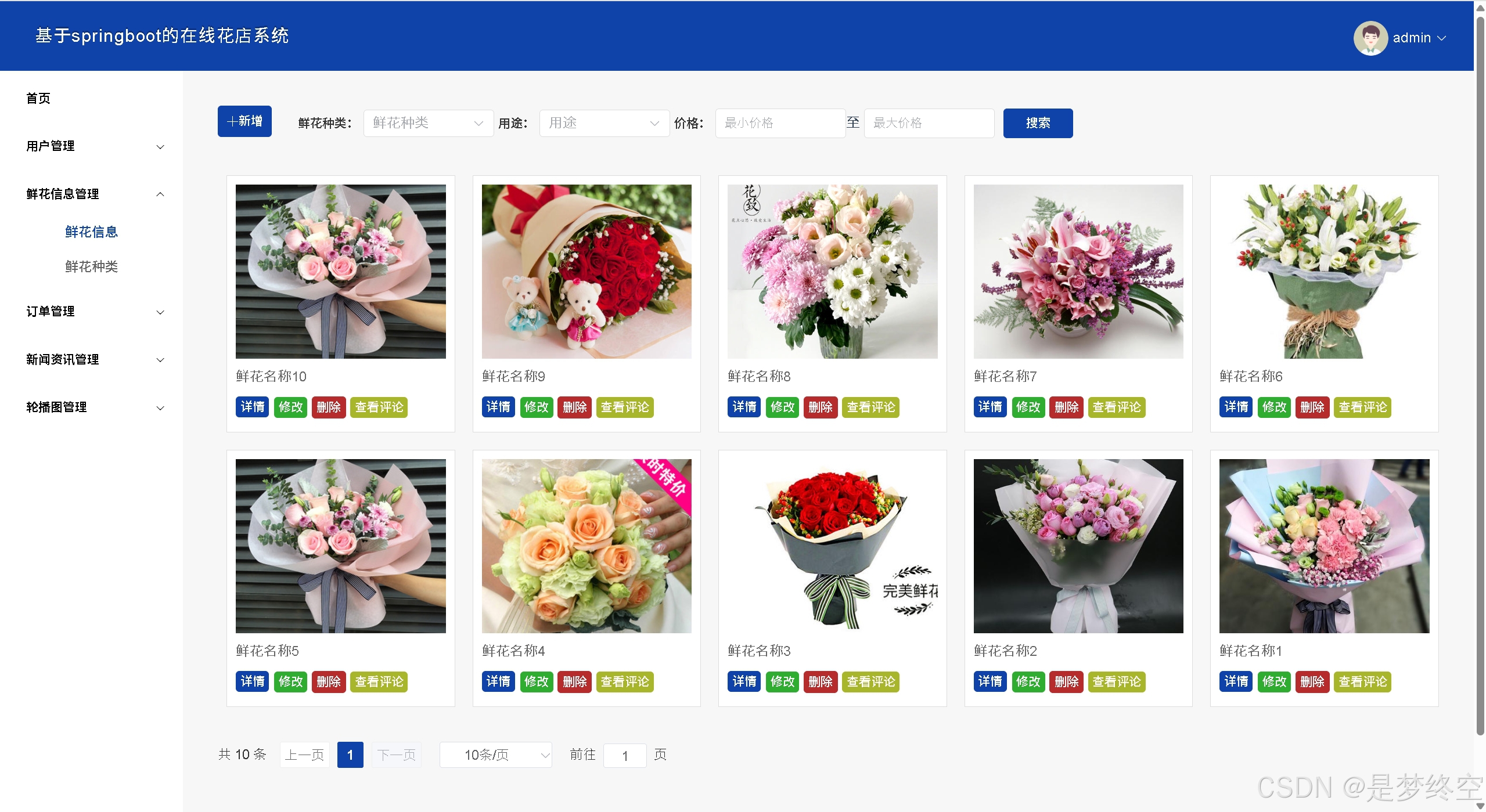This screenshot has height=812, width=1486.
Task: Click the 鲜花名称9 red rose thumbnail
Action: point(586,271)
